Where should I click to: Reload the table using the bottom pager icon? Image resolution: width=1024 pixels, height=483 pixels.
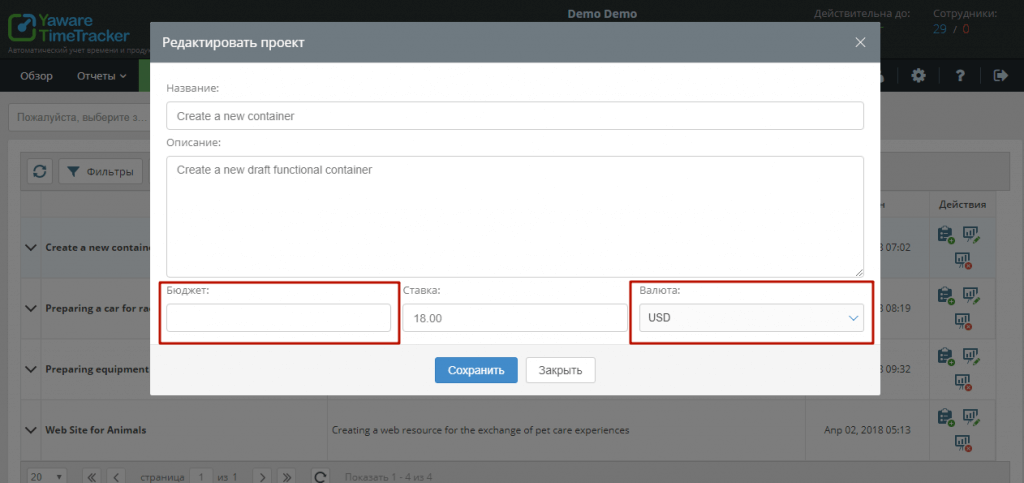coord(320,477)
